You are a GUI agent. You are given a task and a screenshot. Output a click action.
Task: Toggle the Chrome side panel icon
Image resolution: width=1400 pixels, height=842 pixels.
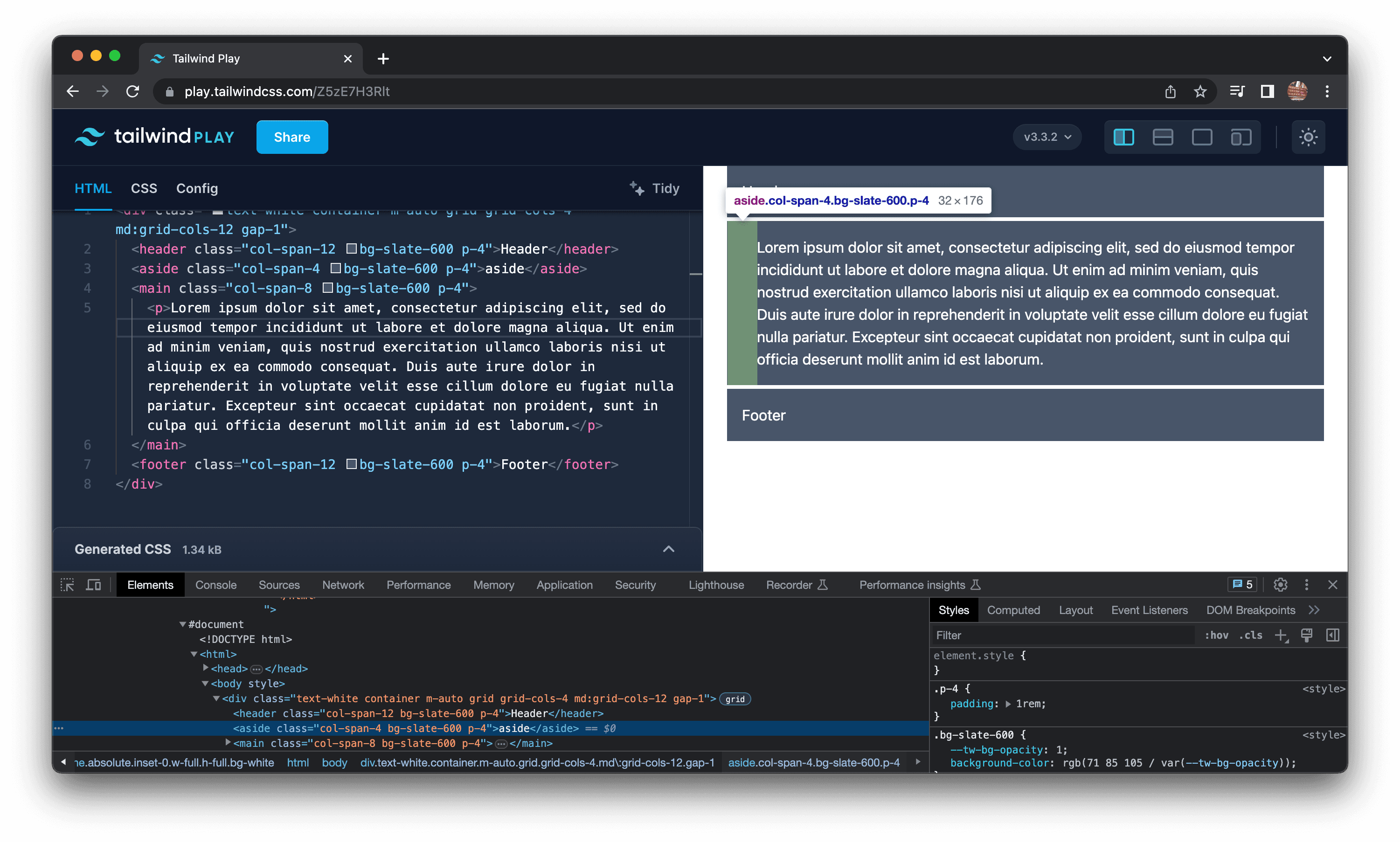tap(1267, 91)
